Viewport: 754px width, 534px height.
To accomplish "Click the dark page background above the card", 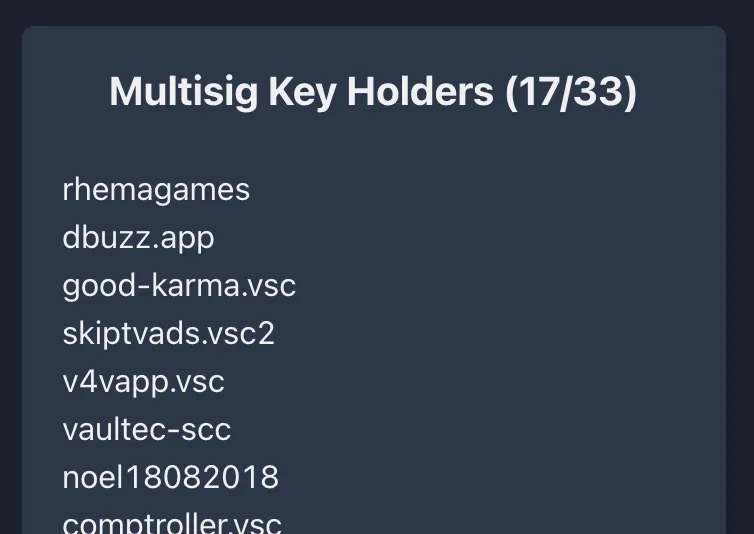I will click(x=377, y=12).
